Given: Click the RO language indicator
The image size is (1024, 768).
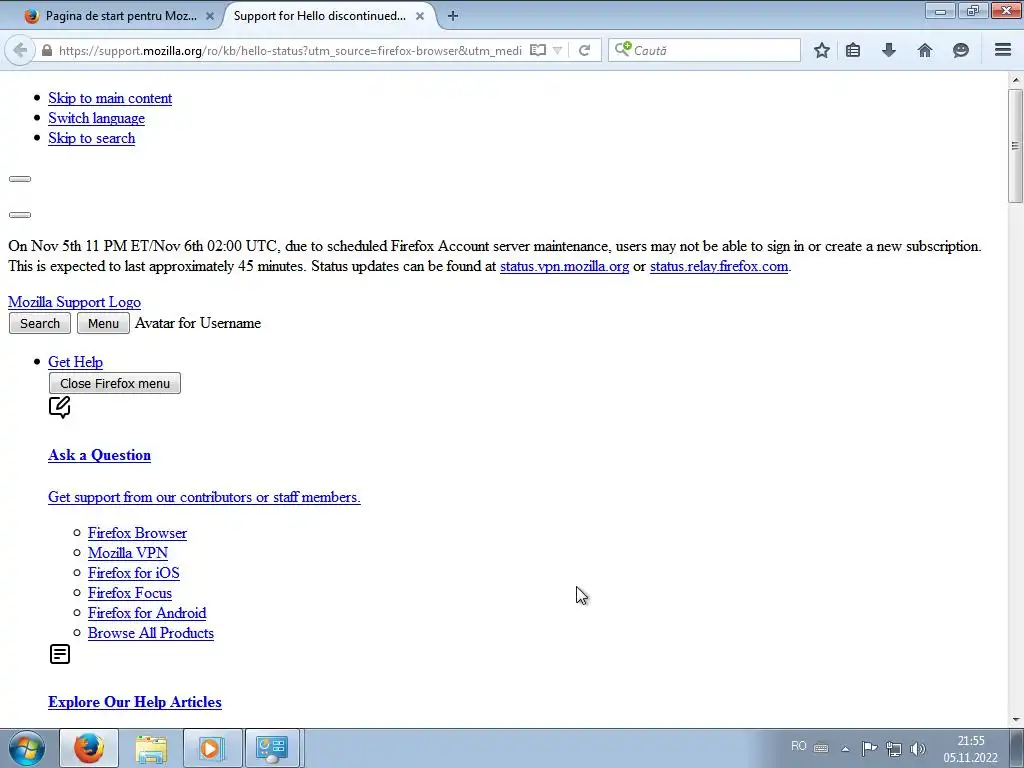Looking at the screenshot, I should pos(798,746).
